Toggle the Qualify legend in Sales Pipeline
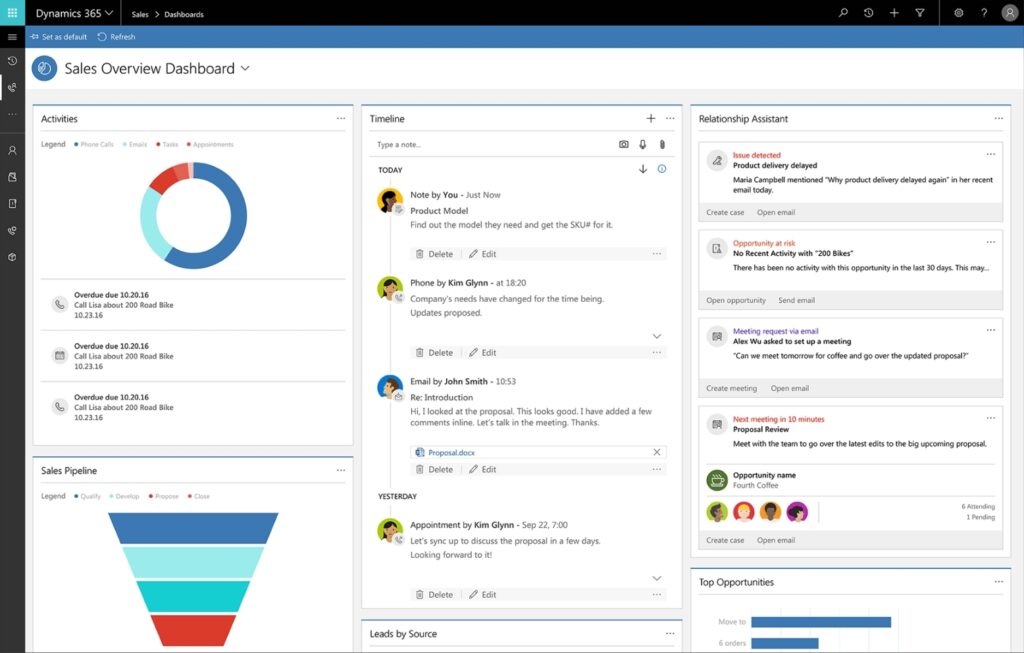Image resolution: width=1024 pixels, height=653 pixels. click(87, 497)
